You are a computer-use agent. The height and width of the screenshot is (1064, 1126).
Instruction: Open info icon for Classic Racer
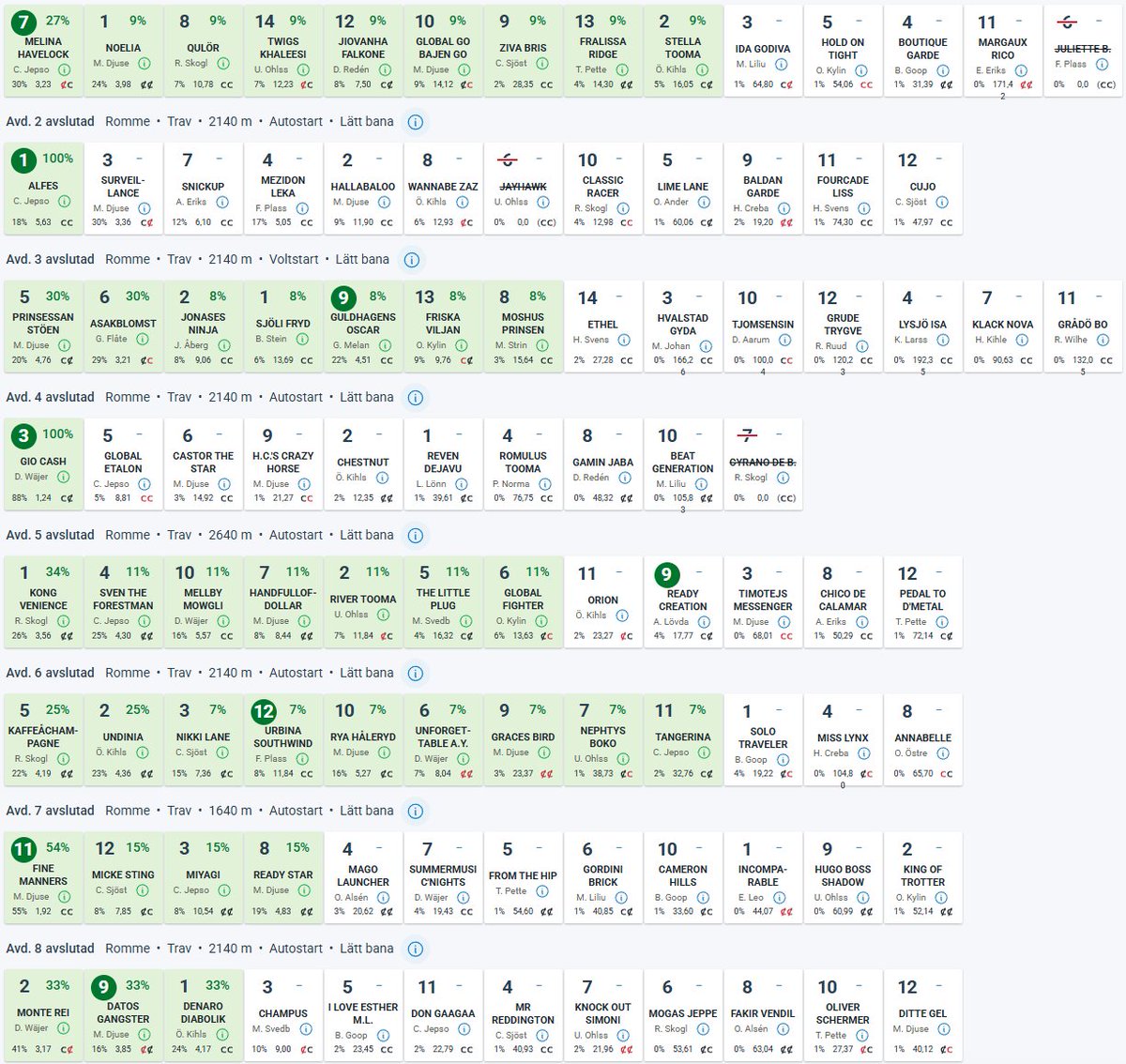tap(623, 208)
